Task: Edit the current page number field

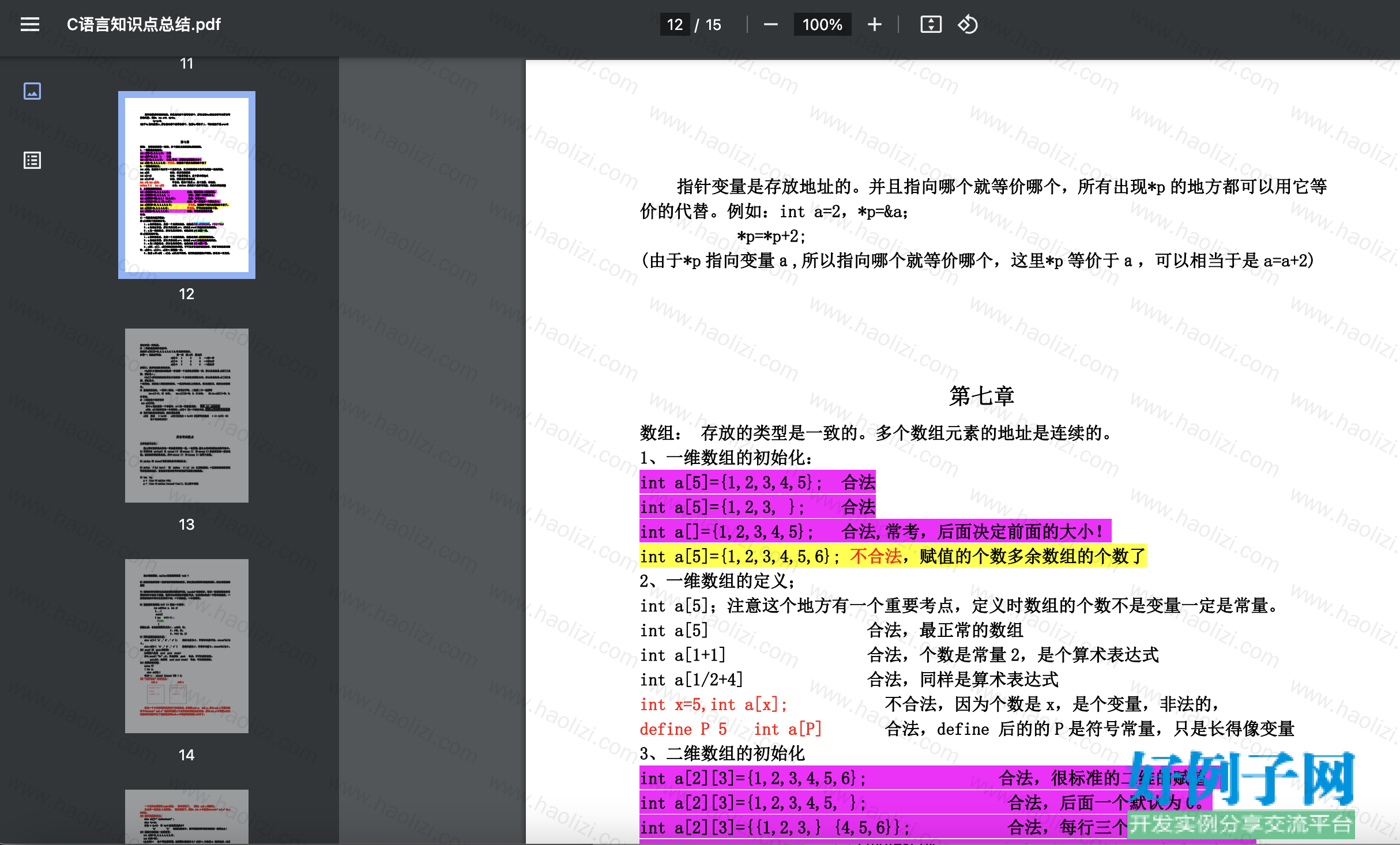Action: coord(675,24)
